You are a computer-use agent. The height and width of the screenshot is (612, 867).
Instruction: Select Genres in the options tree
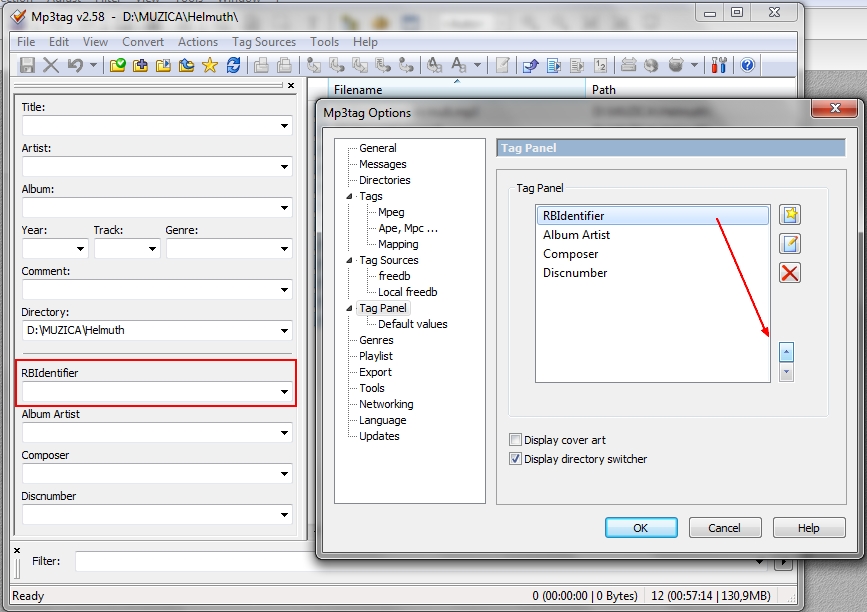[376, 341]
